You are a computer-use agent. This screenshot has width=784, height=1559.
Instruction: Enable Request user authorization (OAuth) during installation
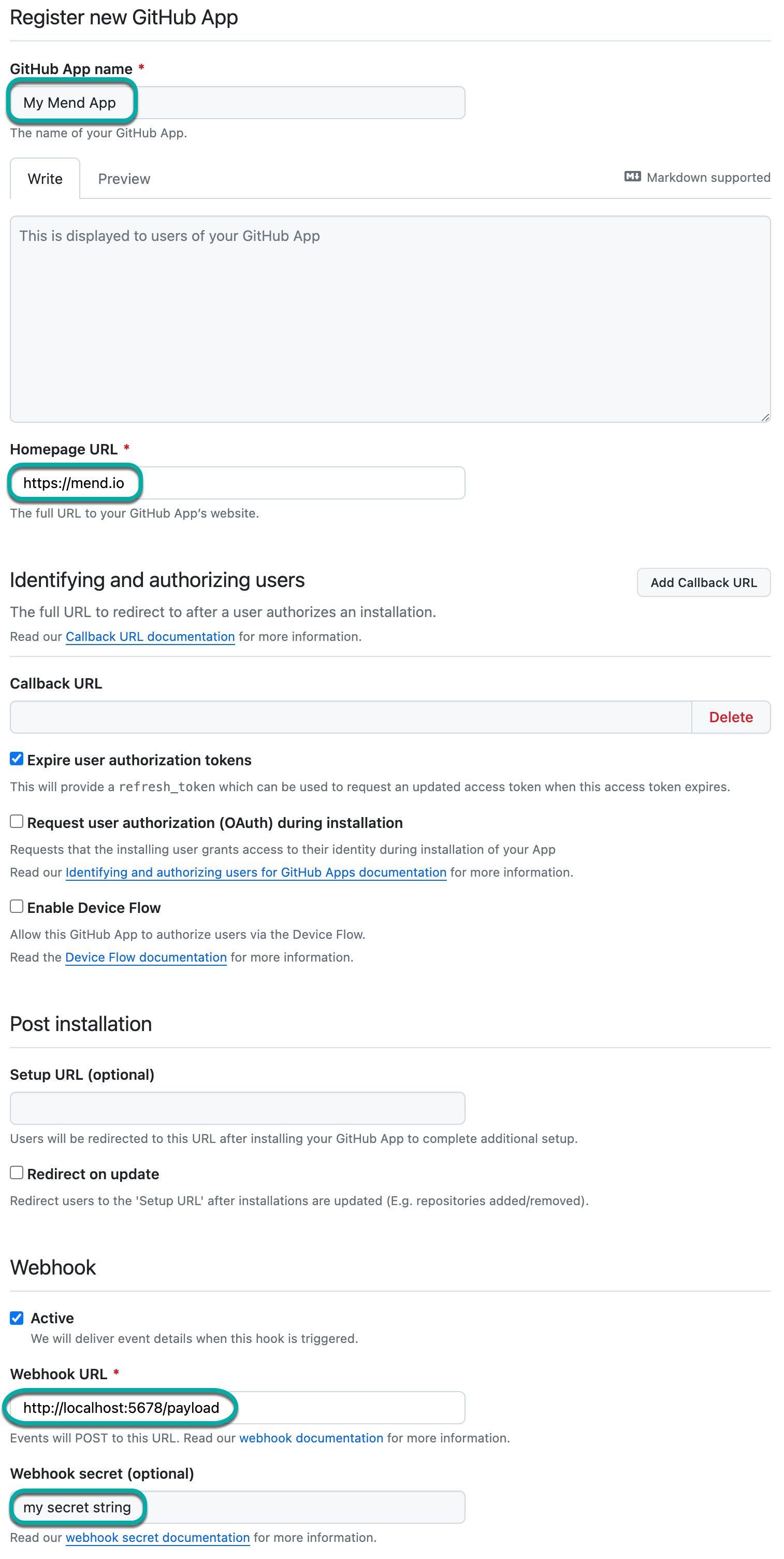click(17, 821)
